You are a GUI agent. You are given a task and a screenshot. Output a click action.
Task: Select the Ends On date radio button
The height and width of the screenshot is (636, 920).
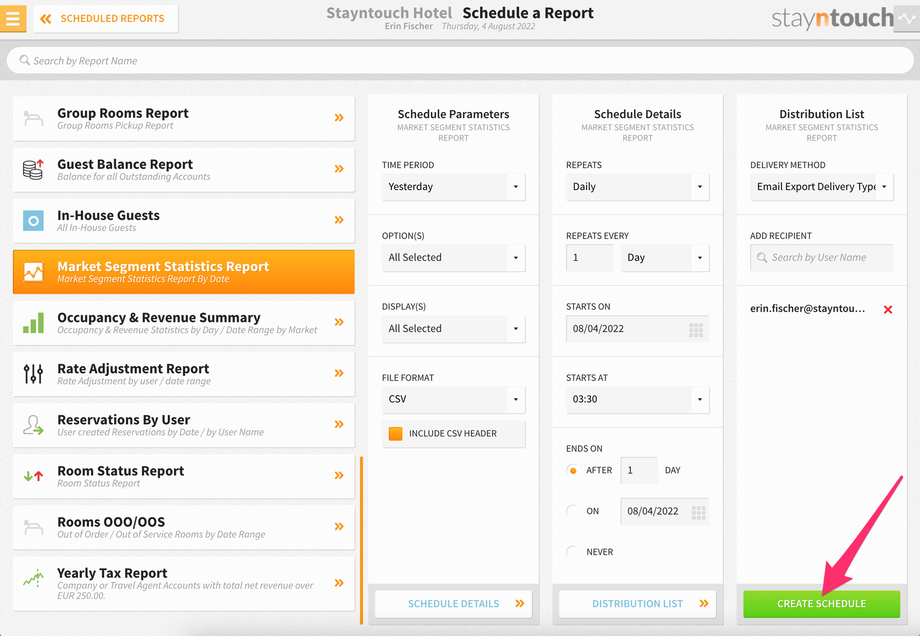pyautogui.click(x=573, y=511)
